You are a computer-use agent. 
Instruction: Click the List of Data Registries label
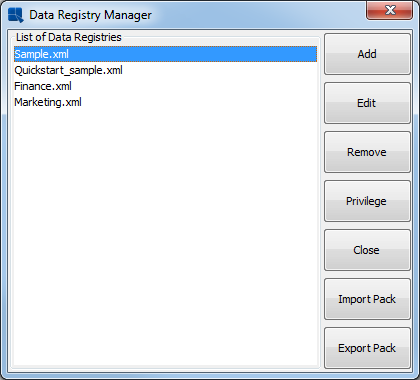pos(69,37)
